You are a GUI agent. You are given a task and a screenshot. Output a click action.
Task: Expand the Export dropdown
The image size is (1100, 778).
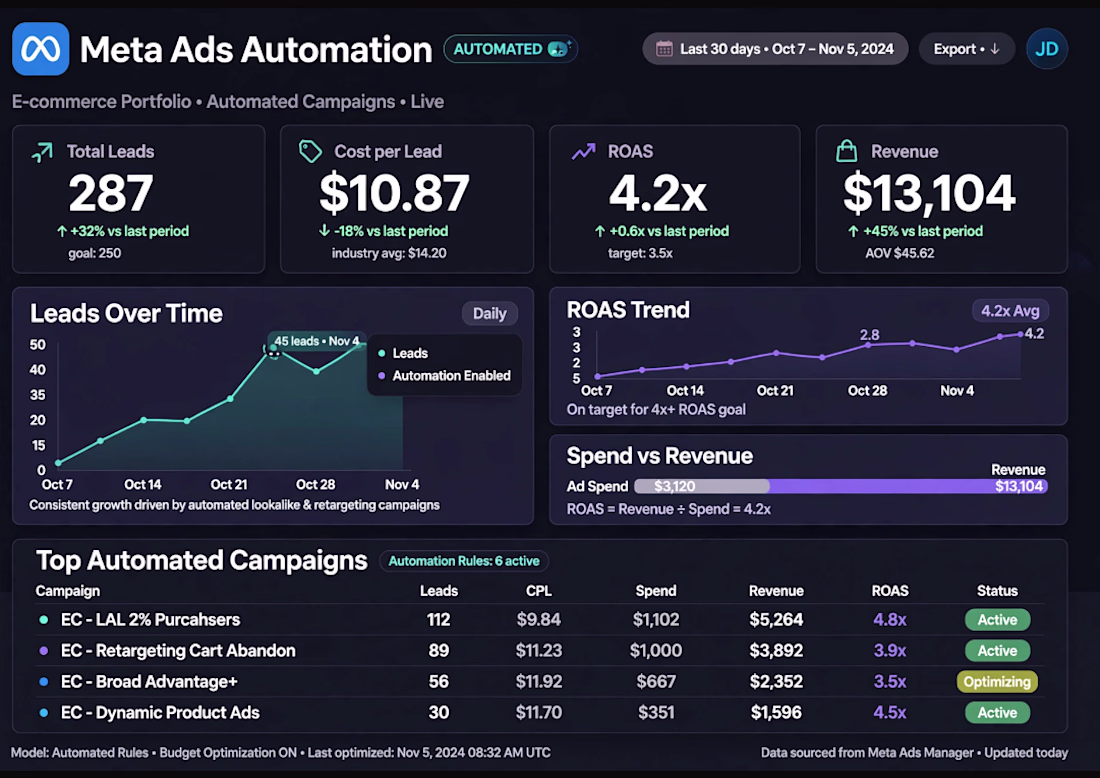pos(967,49)
